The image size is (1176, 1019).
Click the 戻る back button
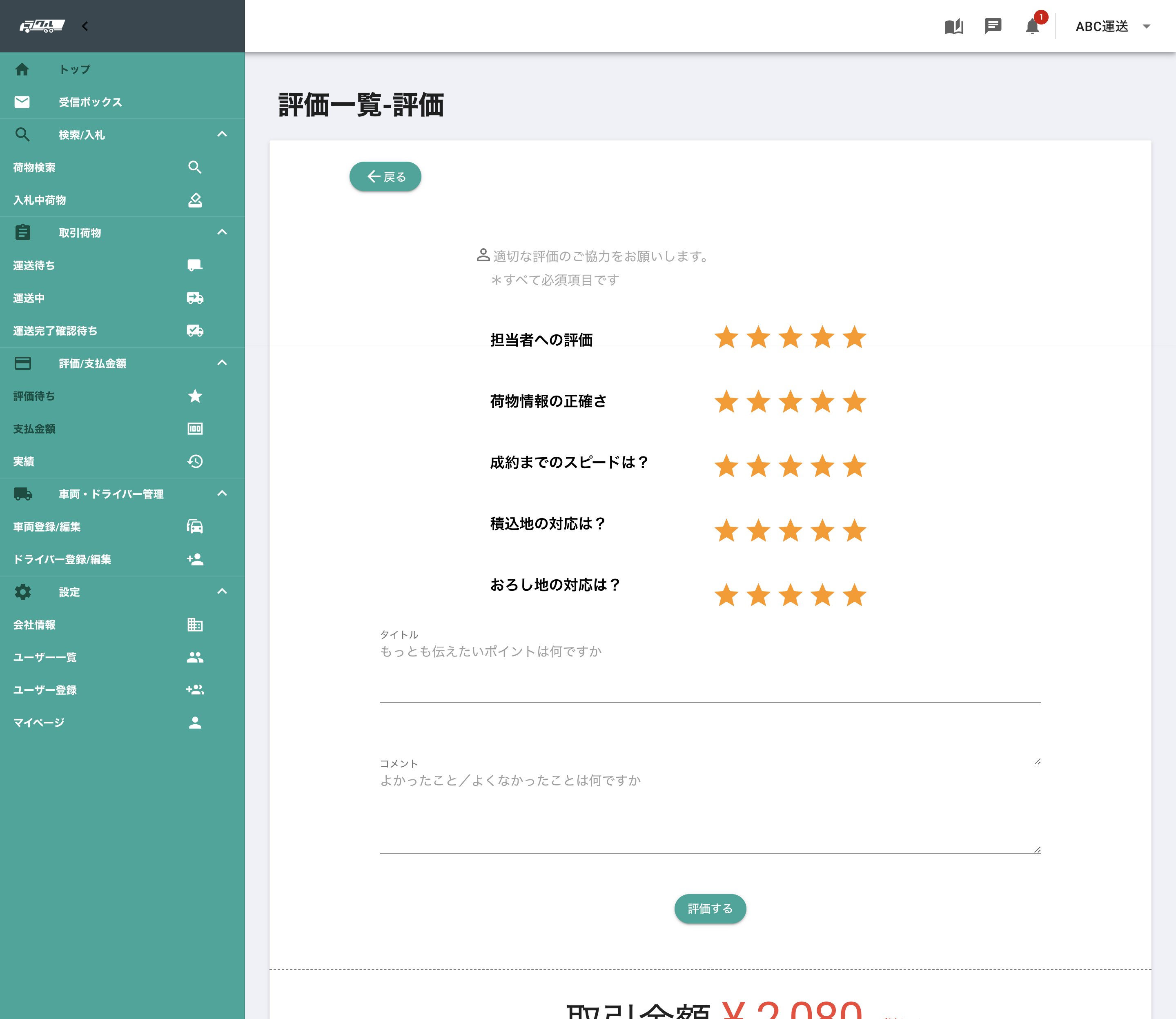click(385, 177)
